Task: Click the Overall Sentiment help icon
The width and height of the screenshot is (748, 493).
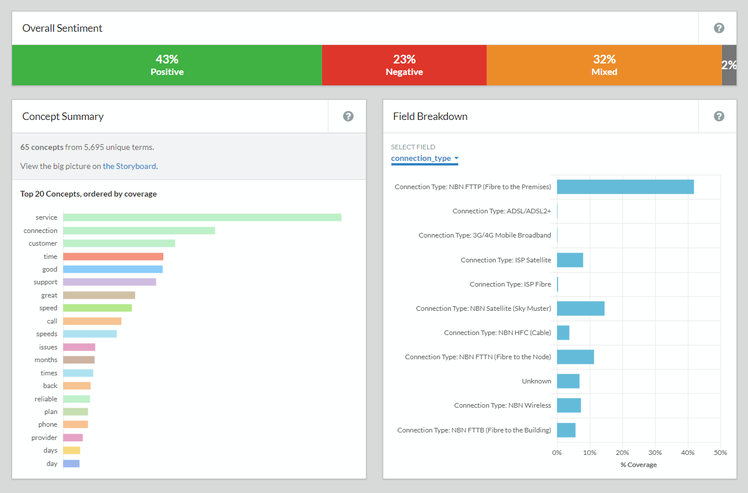Action: [719, 28]
